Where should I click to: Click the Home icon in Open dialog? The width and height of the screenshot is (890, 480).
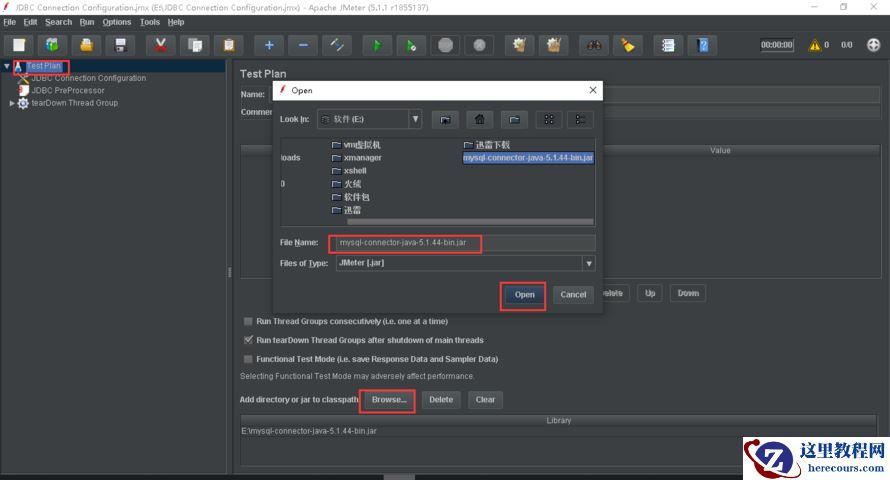point(480,120)
